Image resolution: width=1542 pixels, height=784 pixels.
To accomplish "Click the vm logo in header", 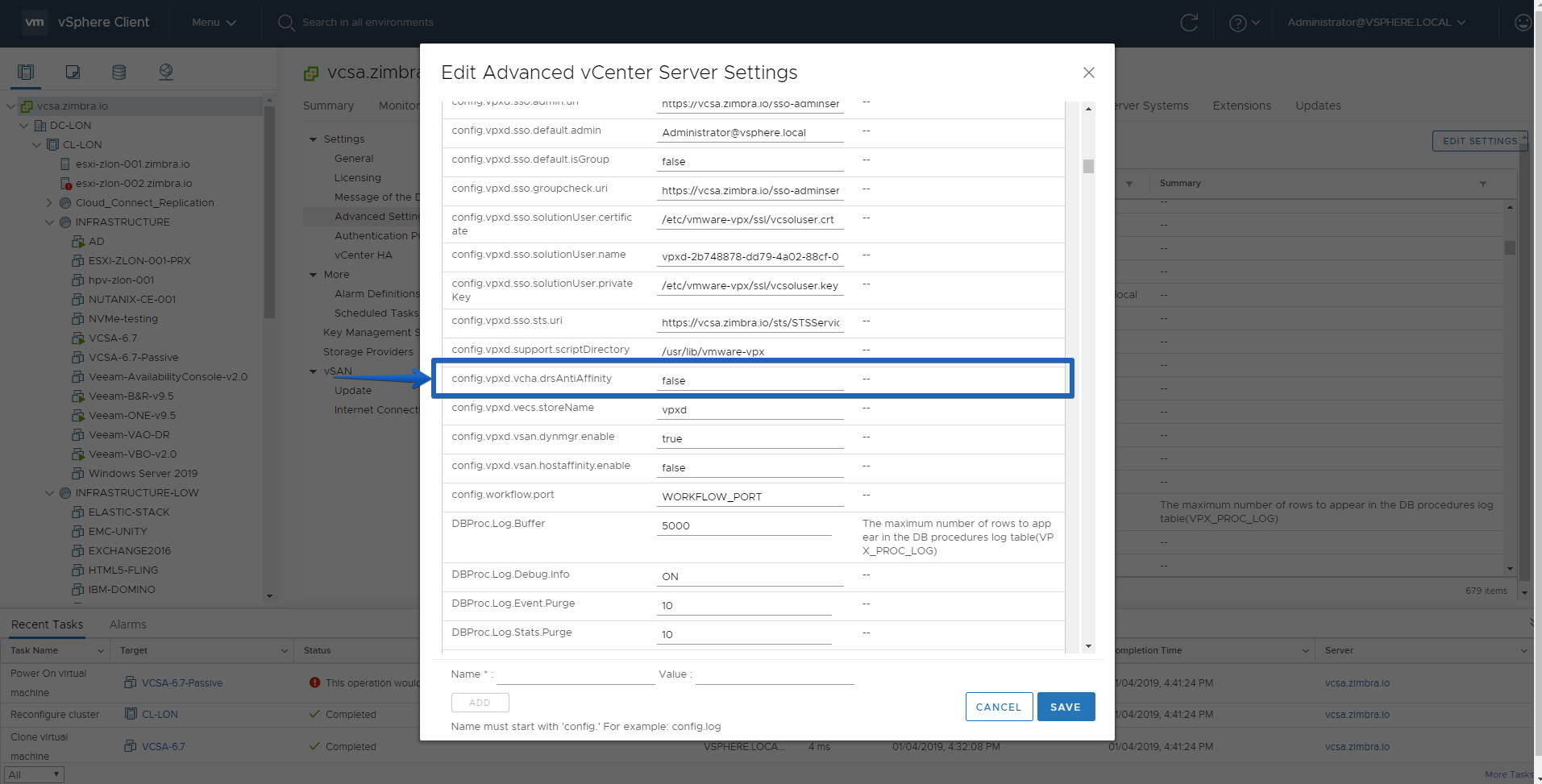I will [35, 22].
